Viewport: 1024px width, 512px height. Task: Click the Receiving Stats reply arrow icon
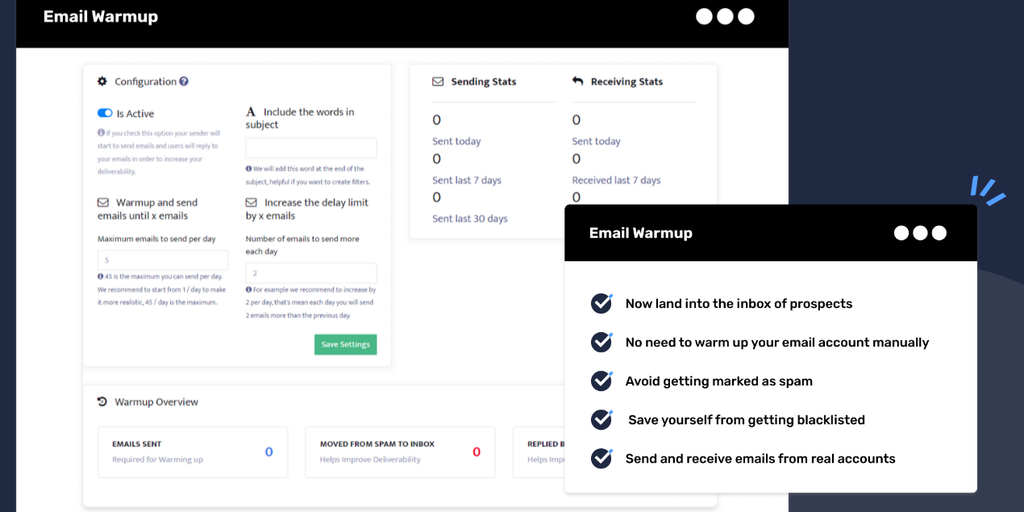[578, 82]
